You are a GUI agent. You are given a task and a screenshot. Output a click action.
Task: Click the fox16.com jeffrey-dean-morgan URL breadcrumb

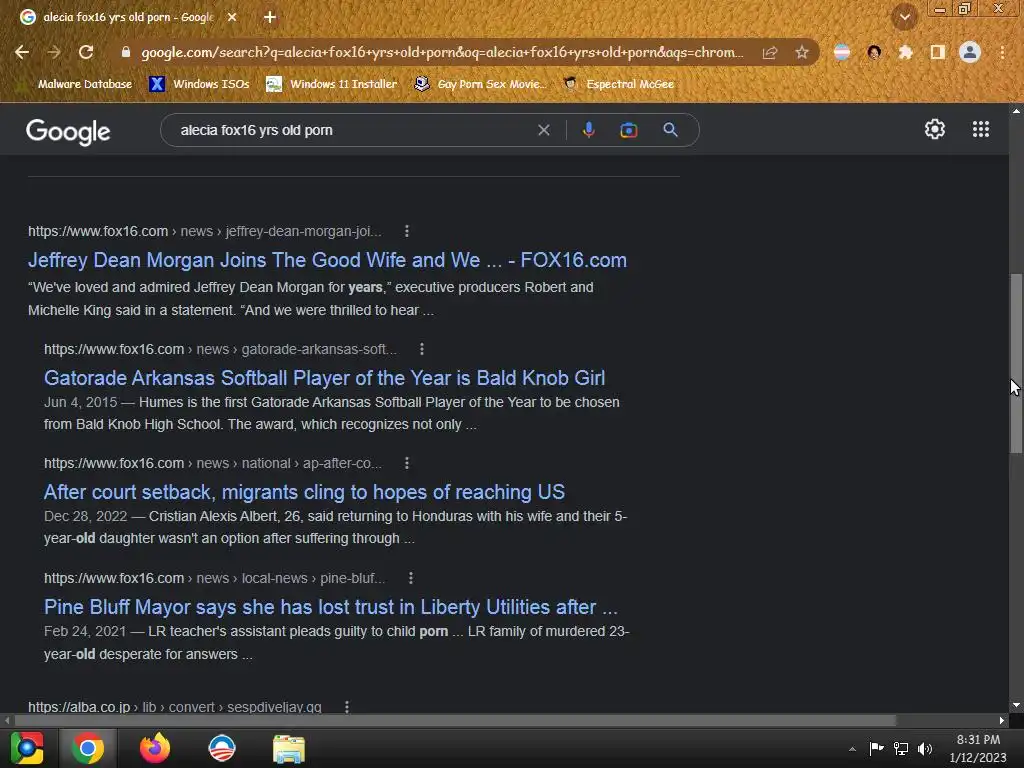[x=205, y=231]
